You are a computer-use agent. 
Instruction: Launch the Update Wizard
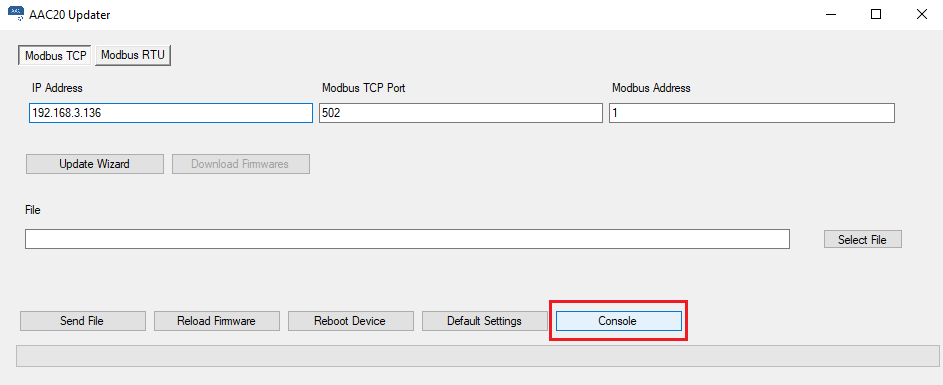[x=94, y=164]
